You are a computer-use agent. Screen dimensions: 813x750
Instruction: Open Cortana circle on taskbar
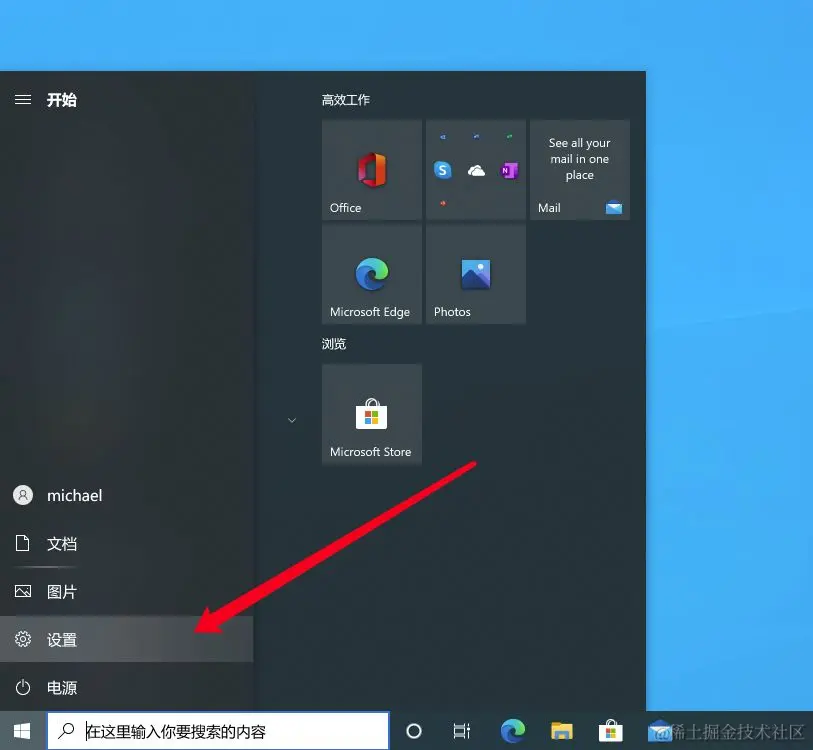tap(414, 731)
